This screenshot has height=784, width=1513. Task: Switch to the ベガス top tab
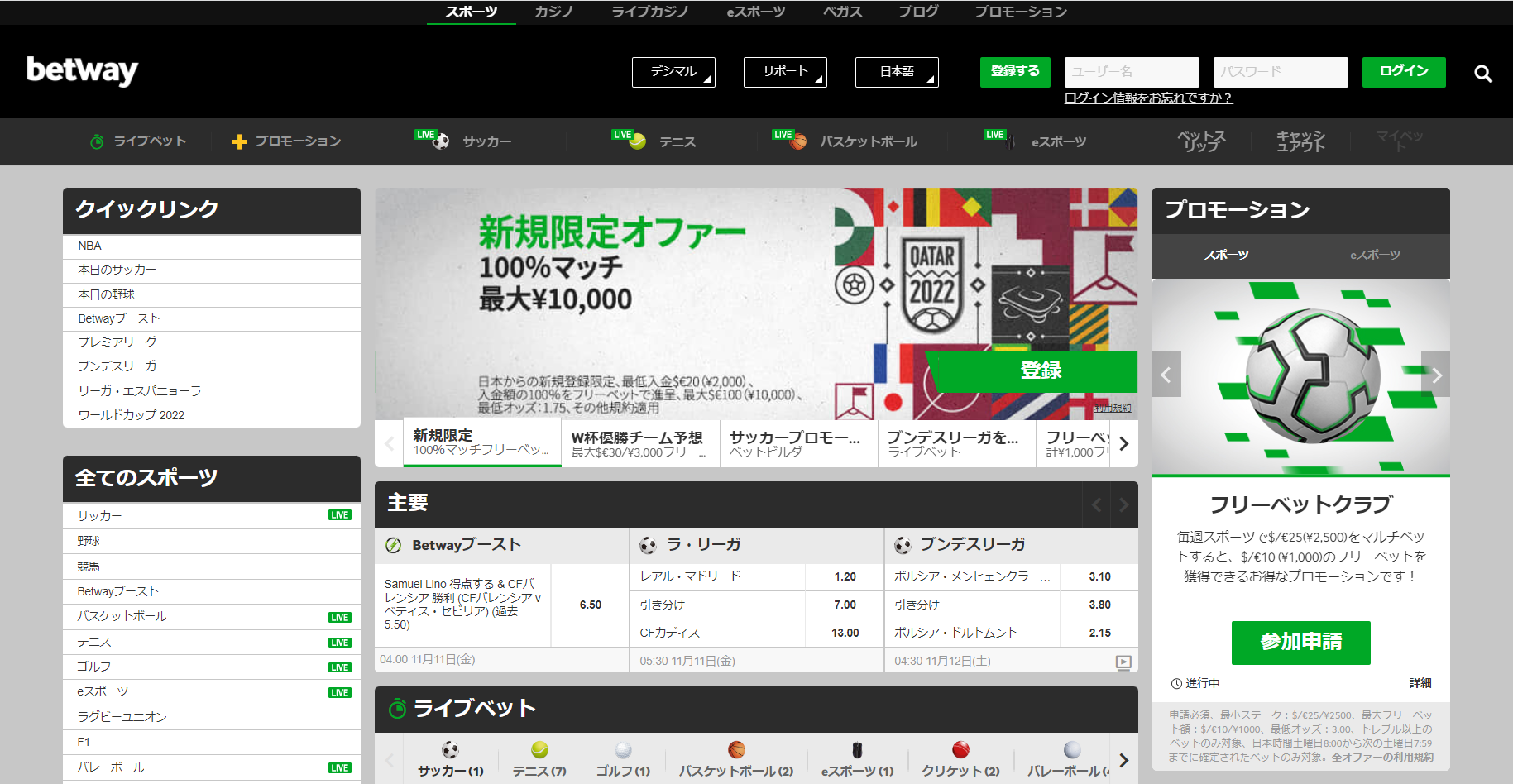(842, 12)
